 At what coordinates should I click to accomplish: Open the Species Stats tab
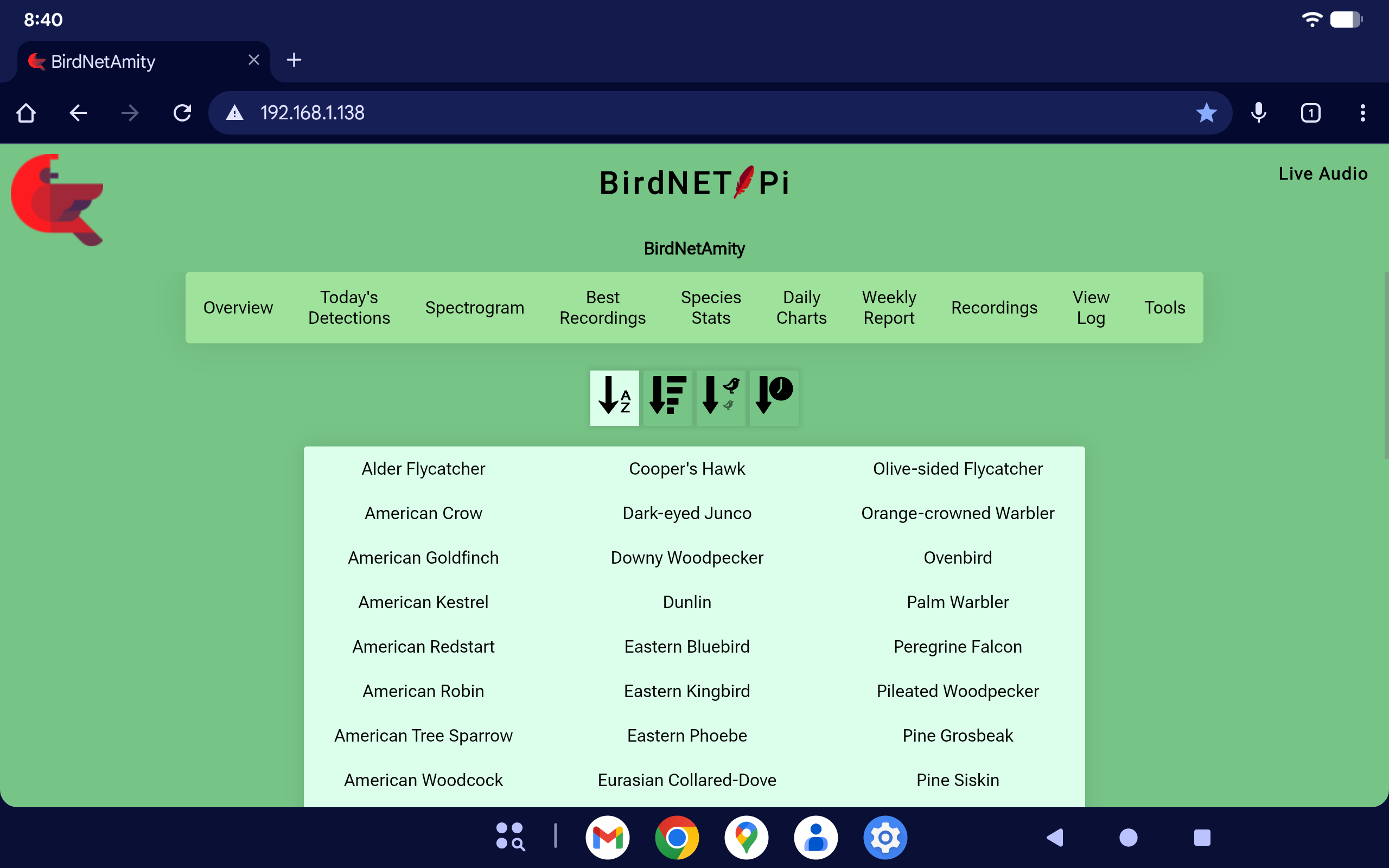711,307
